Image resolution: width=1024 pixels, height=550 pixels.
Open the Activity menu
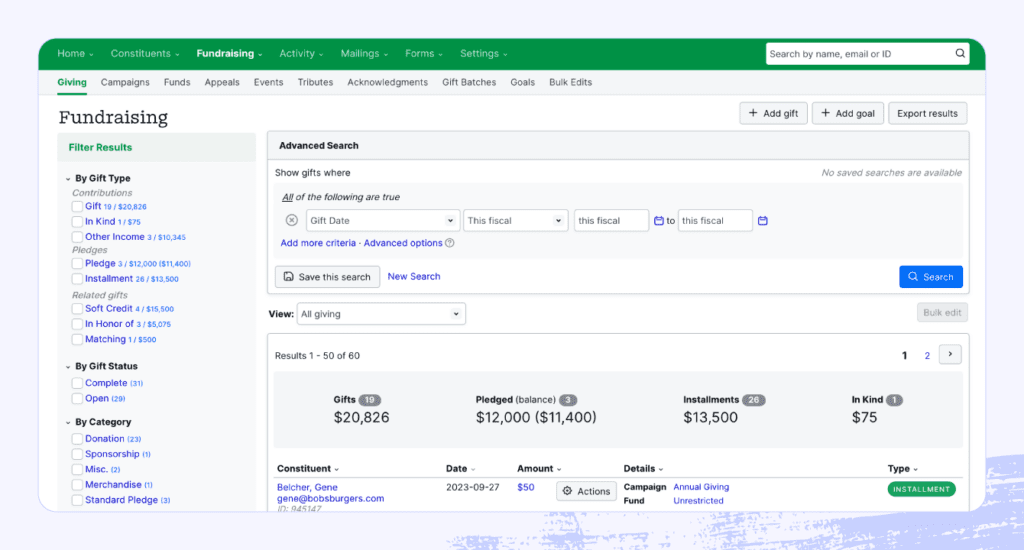(x=301, y=54)
